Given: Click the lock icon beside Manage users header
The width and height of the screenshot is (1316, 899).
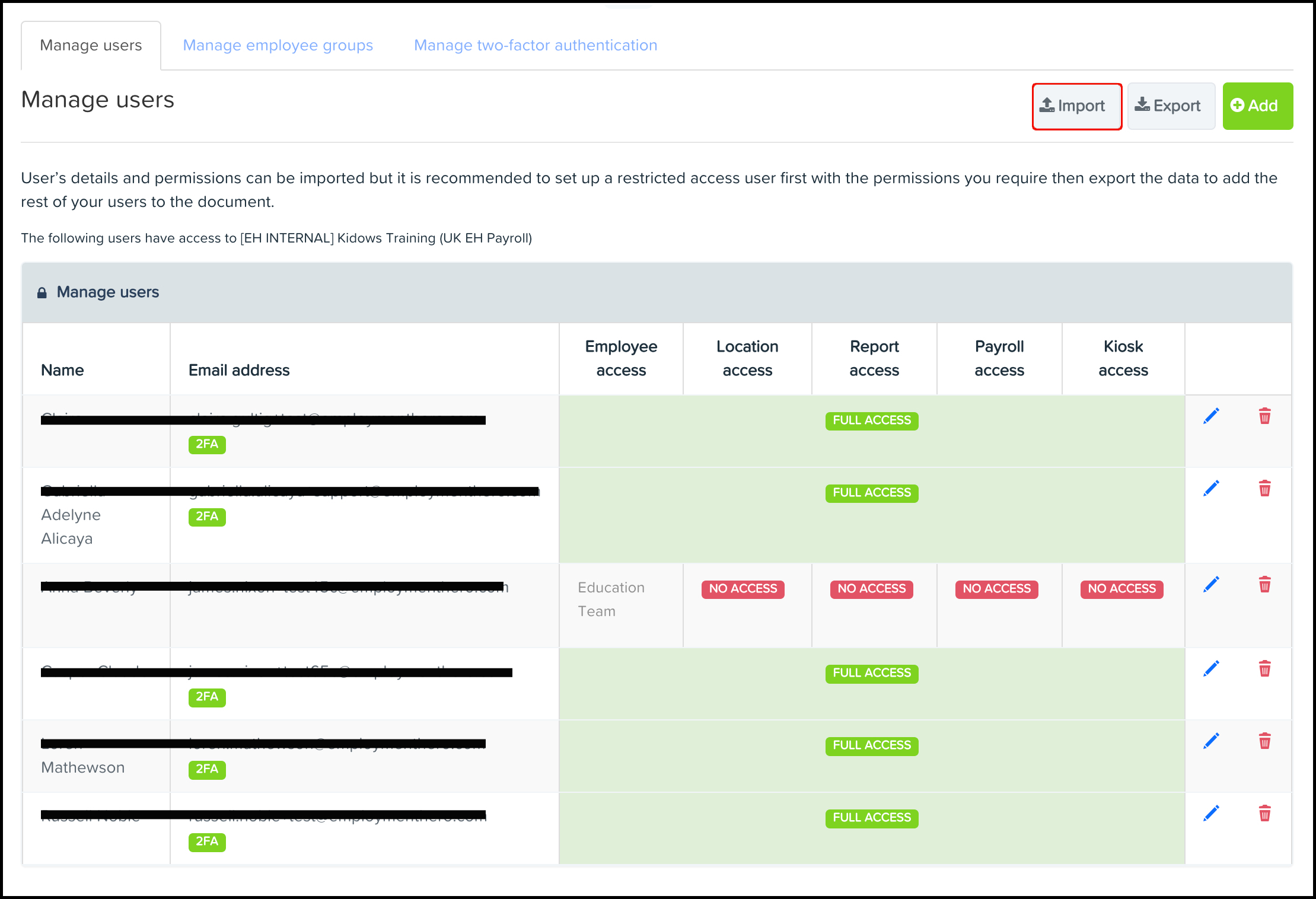Looking at the screenshot, I should (43, 292).
